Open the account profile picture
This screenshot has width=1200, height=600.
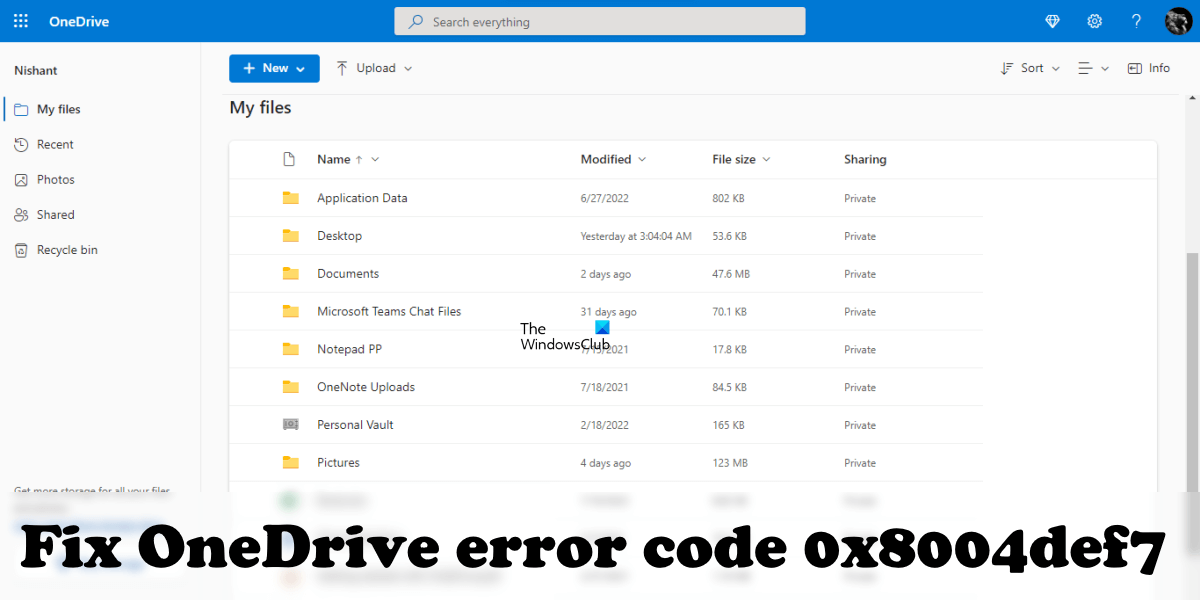coord(1178,21)
